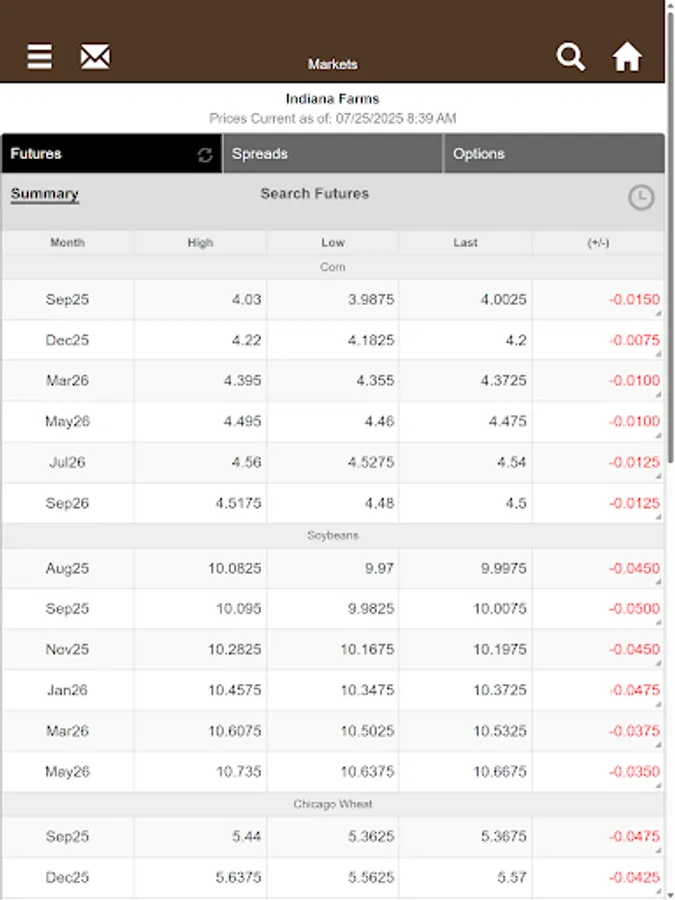Sort the table by the Month header
The image size is (675, 900).
(x=66, y=242)
